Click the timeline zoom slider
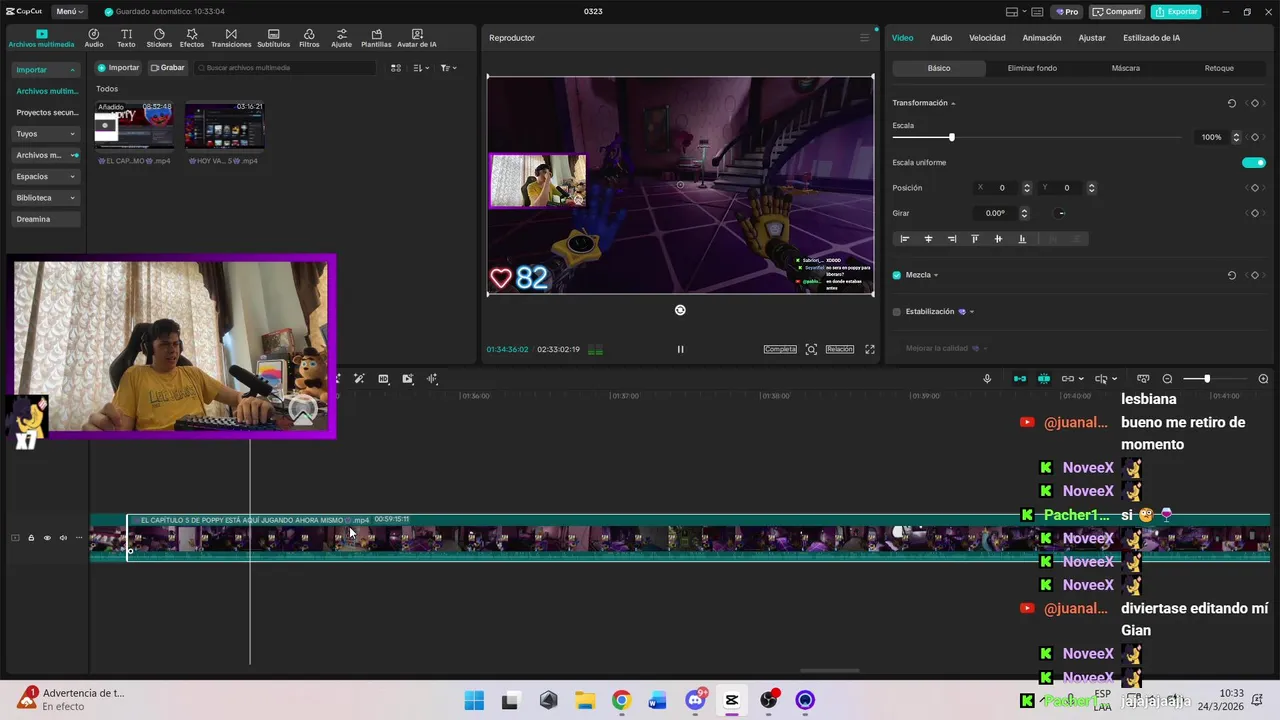This screenshot has width=1280, height=720. pos(1207,379)
